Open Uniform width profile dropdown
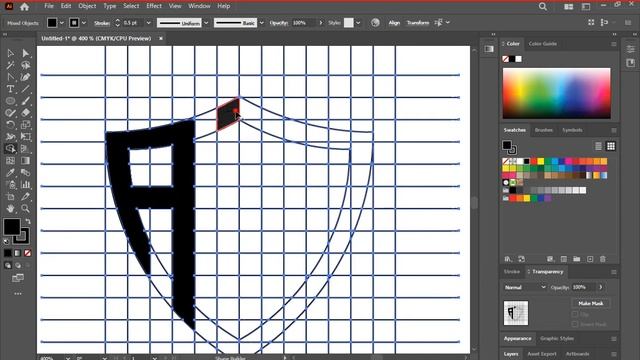The height and width of the screenshot is (360, 640). (206, 23)
